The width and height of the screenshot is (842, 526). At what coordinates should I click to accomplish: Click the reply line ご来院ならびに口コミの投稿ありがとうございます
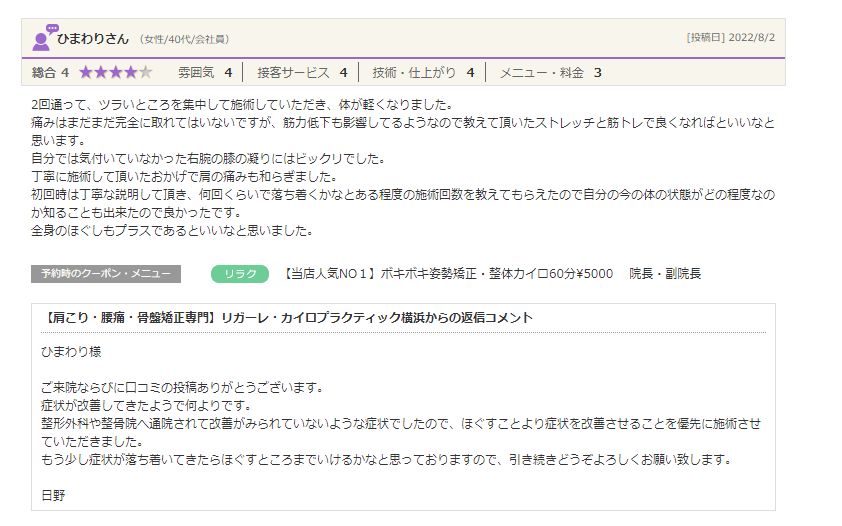click(183, 388)
